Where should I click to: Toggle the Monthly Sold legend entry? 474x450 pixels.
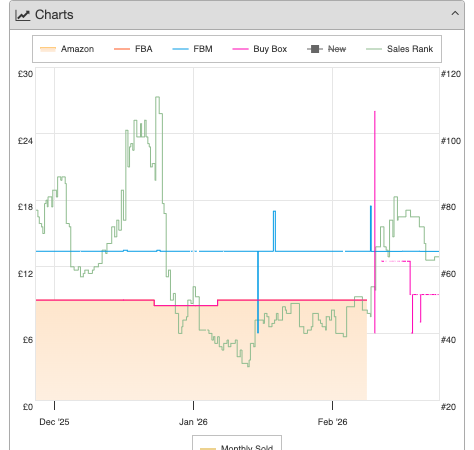(x=237, y=447)
